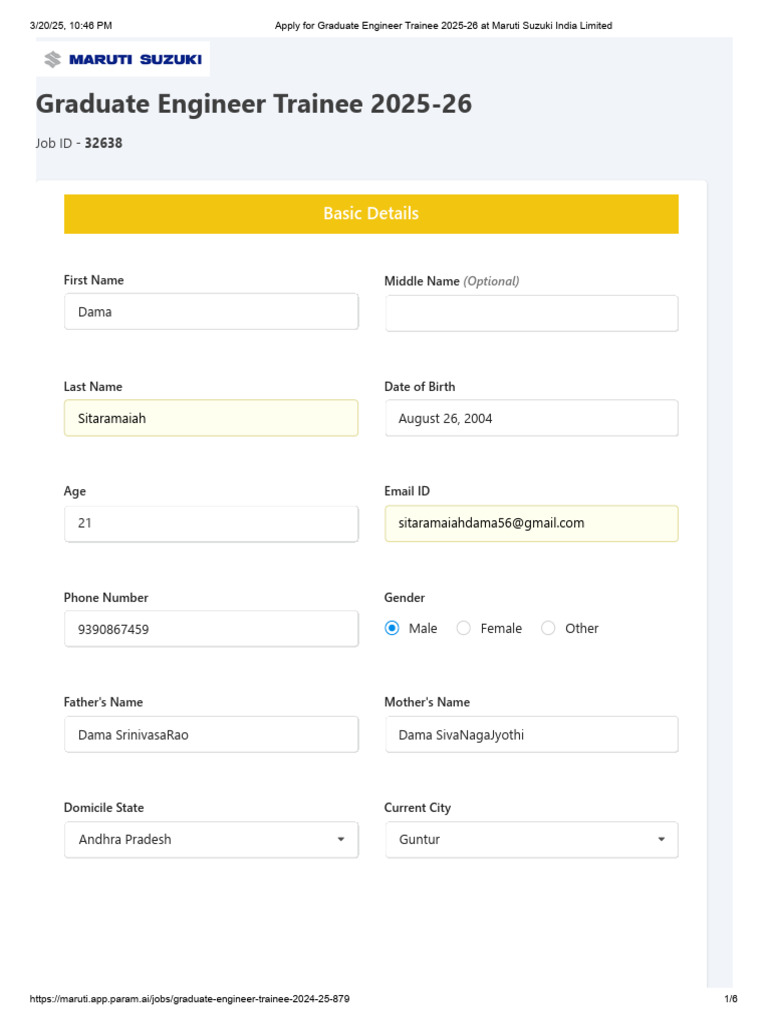Click the Graduate Engineer Trainee 2025-26 heading
This screenshot has width=768, height=1024.
254,105
